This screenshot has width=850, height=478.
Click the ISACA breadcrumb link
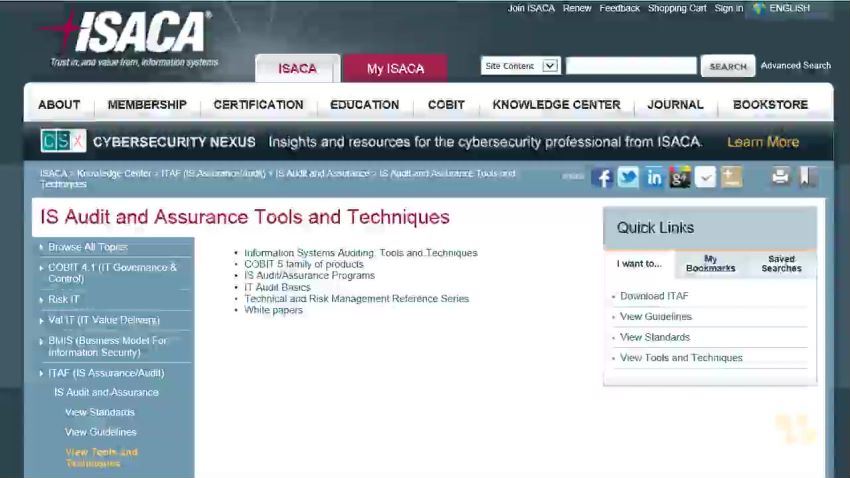pyautogui.click(x=53, y=173)
